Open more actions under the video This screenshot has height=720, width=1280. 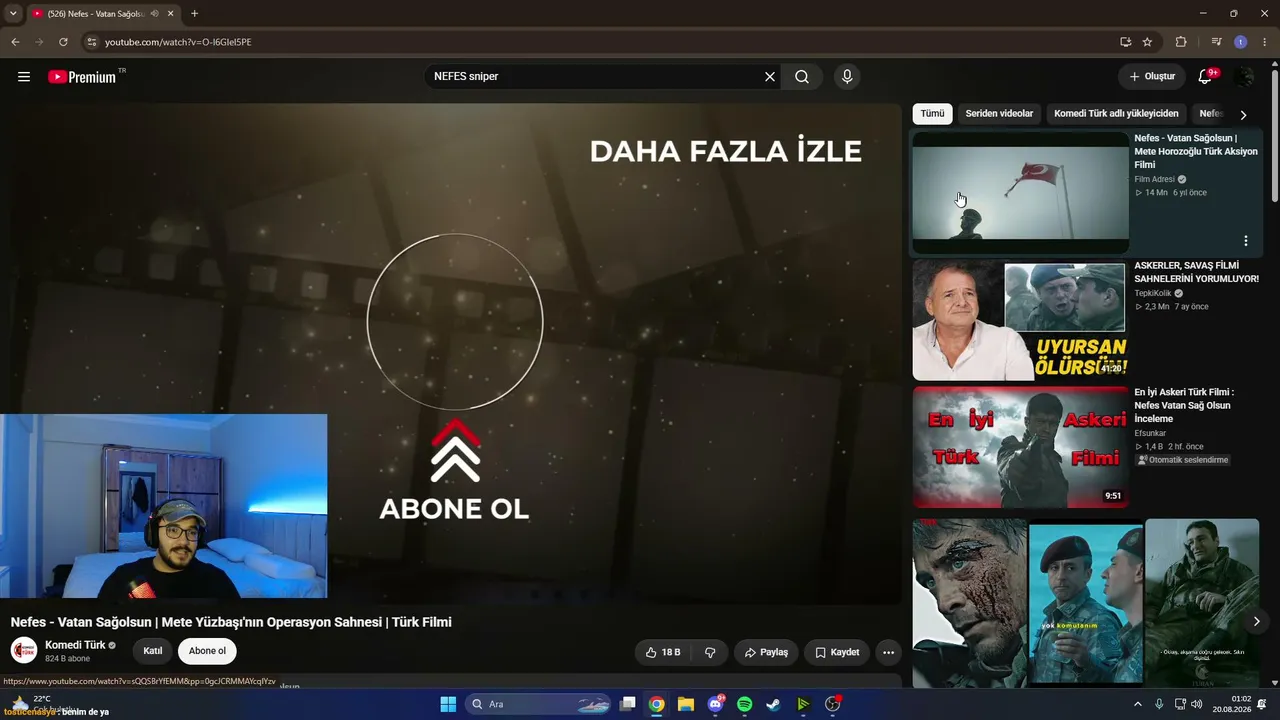[x=888, y=652]
